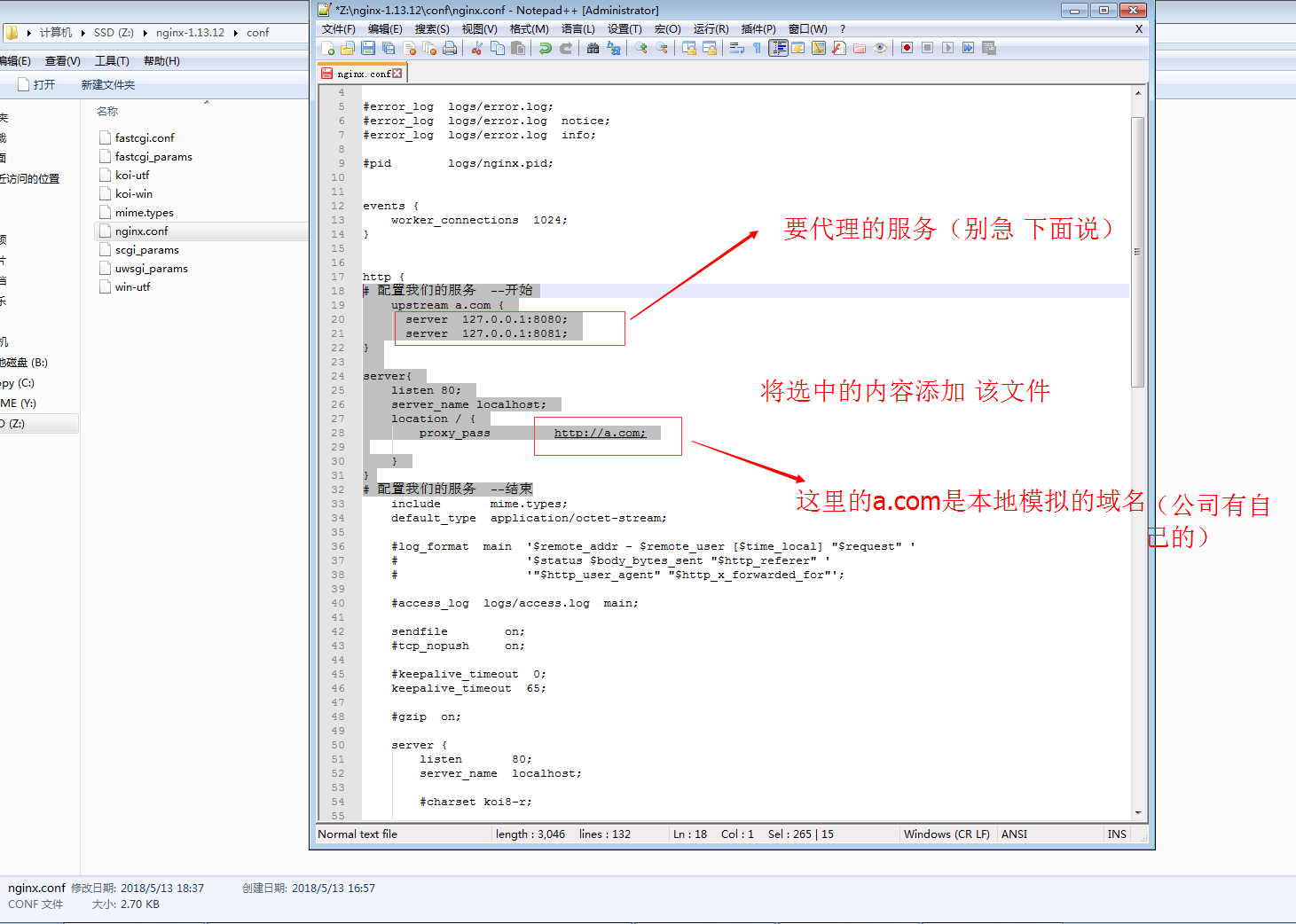This screenshot has width=1296, height=924.
Task: Click the Close document toolbar icon
Action: pos(409,48)
